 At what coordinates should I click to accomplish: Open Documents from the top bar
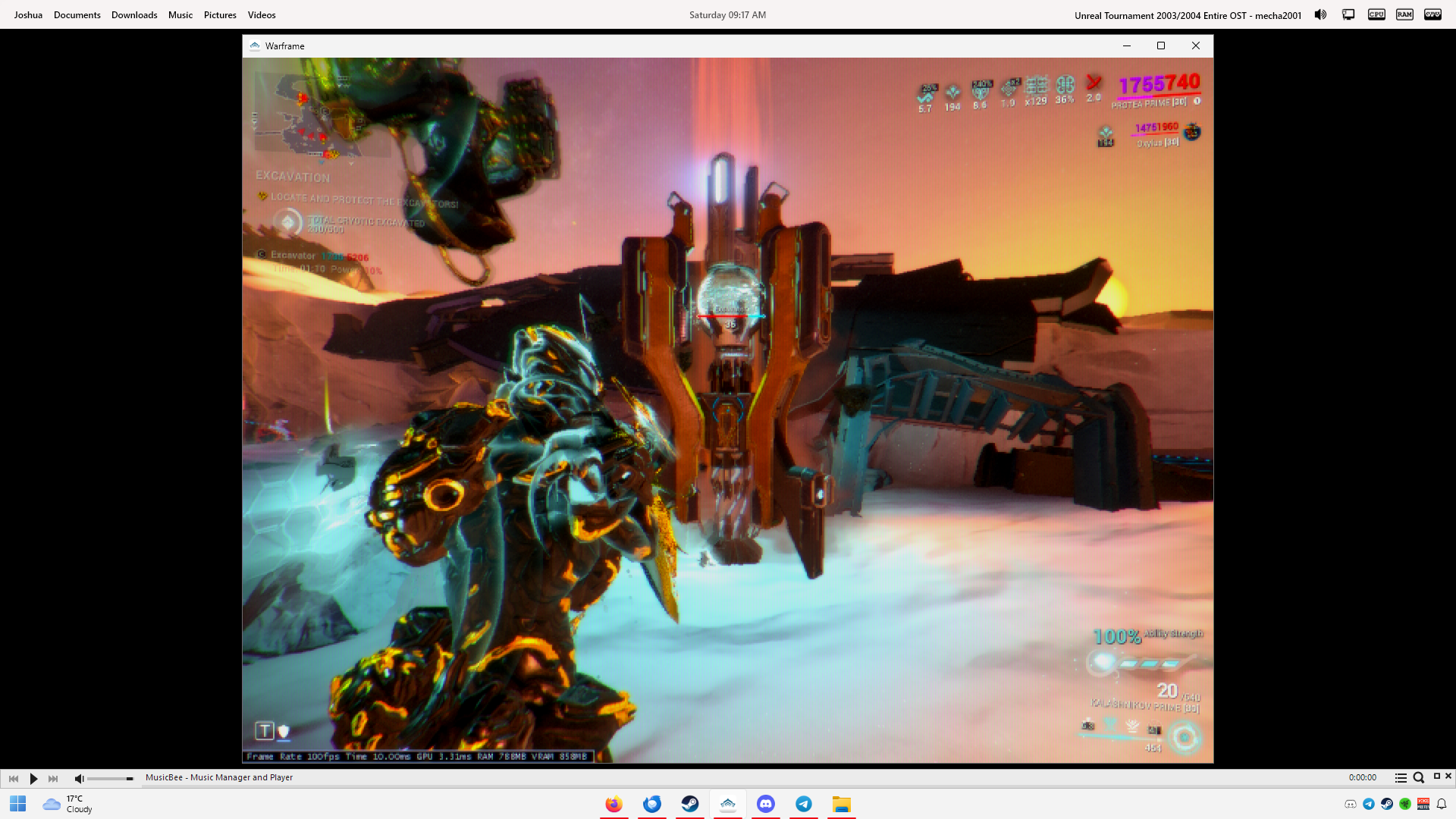point(77,14)
